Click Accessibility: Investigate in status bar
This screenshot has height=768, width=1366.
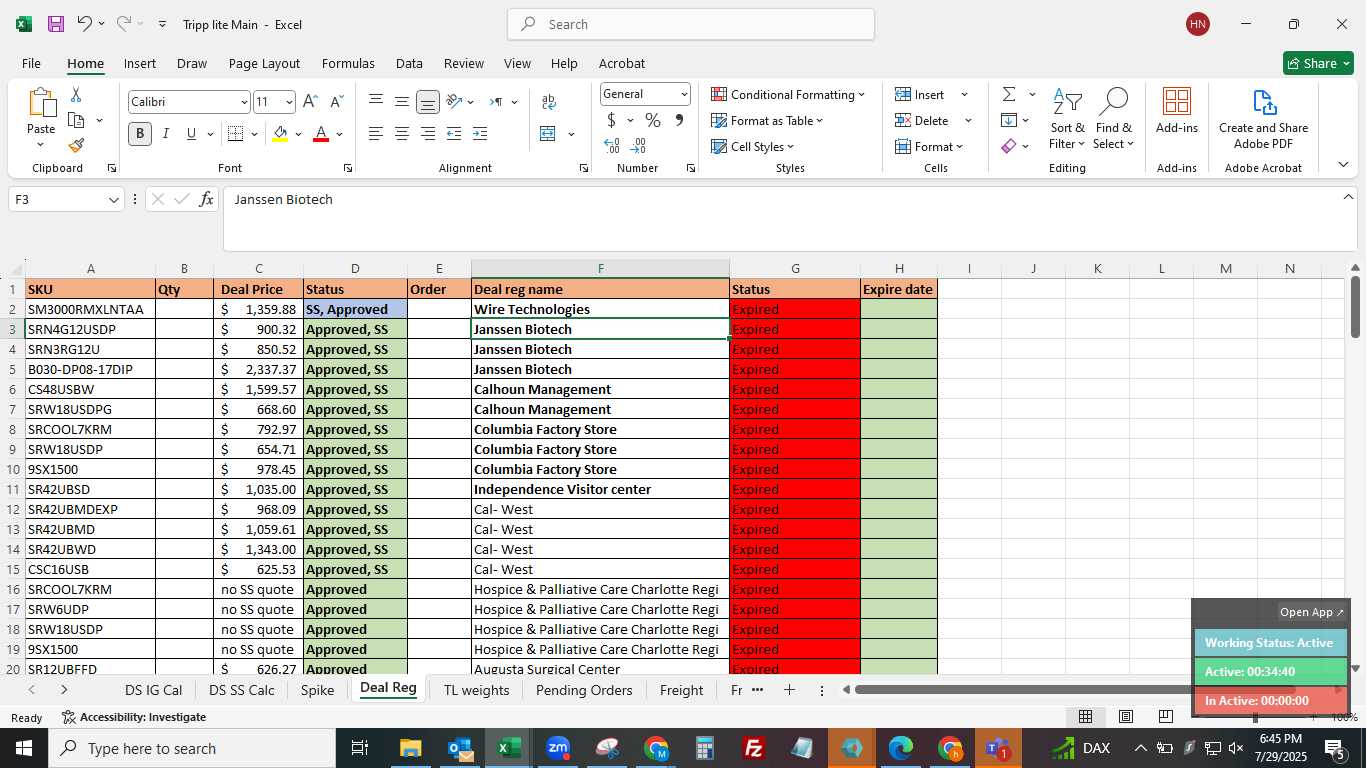[x=134, y=717]
